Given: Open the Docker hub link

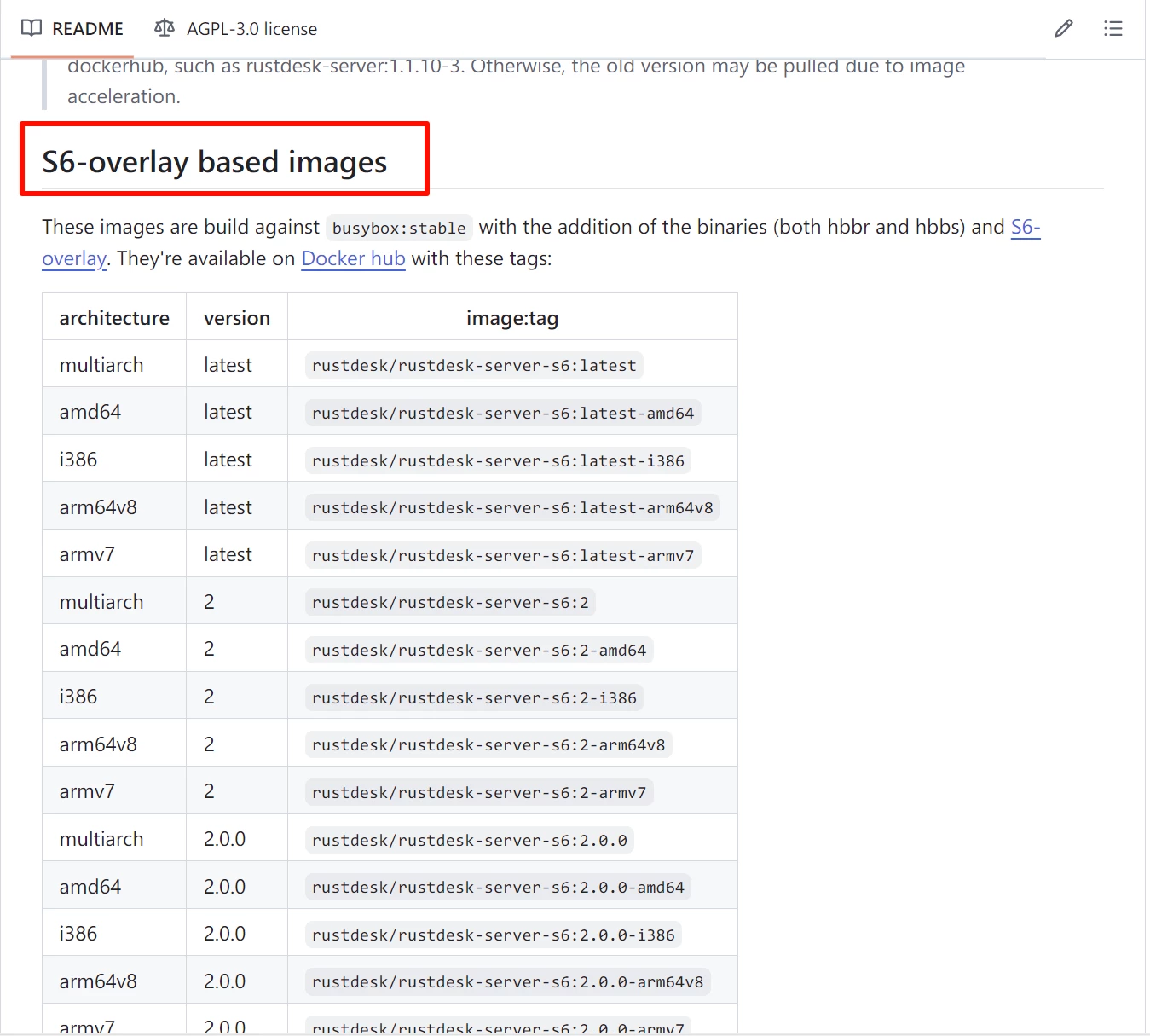Looking at the screenshot, I should 353,259.
